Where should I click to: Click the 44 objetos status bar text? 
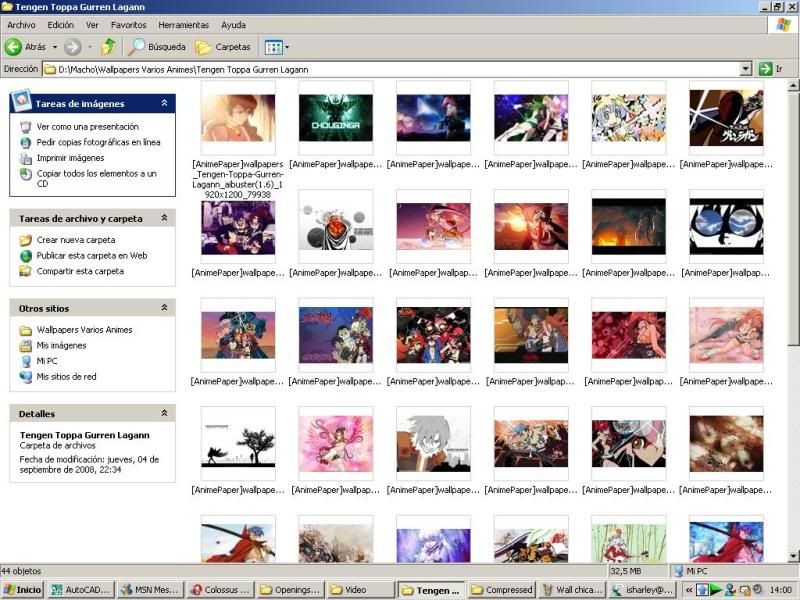coord(21,571)
